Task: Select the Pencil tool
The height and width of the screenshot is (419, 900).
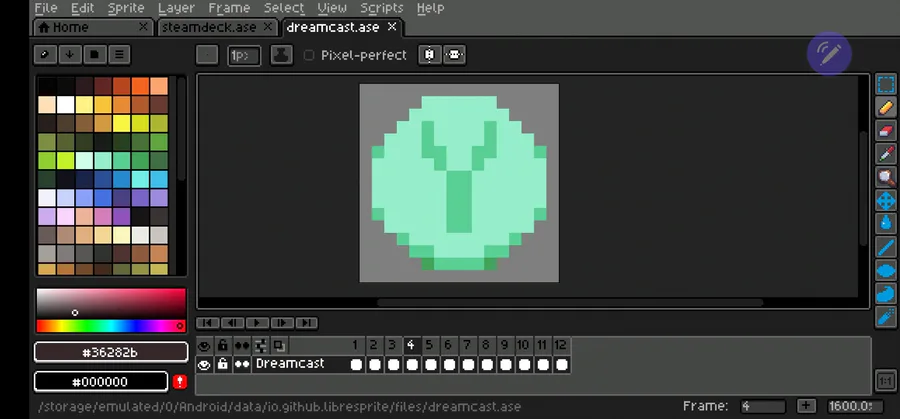Action: [886, 107]
